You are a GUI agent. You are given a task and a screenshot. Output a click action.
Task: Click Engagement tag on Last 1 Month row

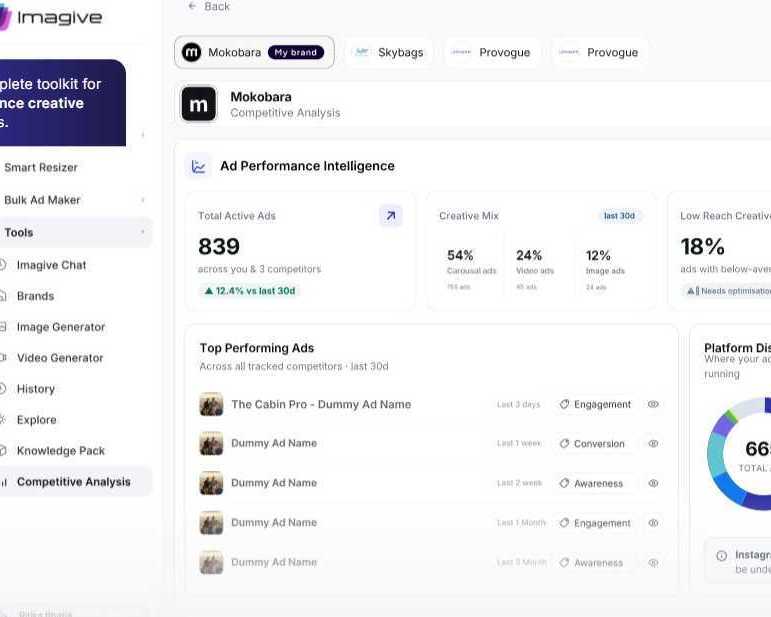[595, 523]
